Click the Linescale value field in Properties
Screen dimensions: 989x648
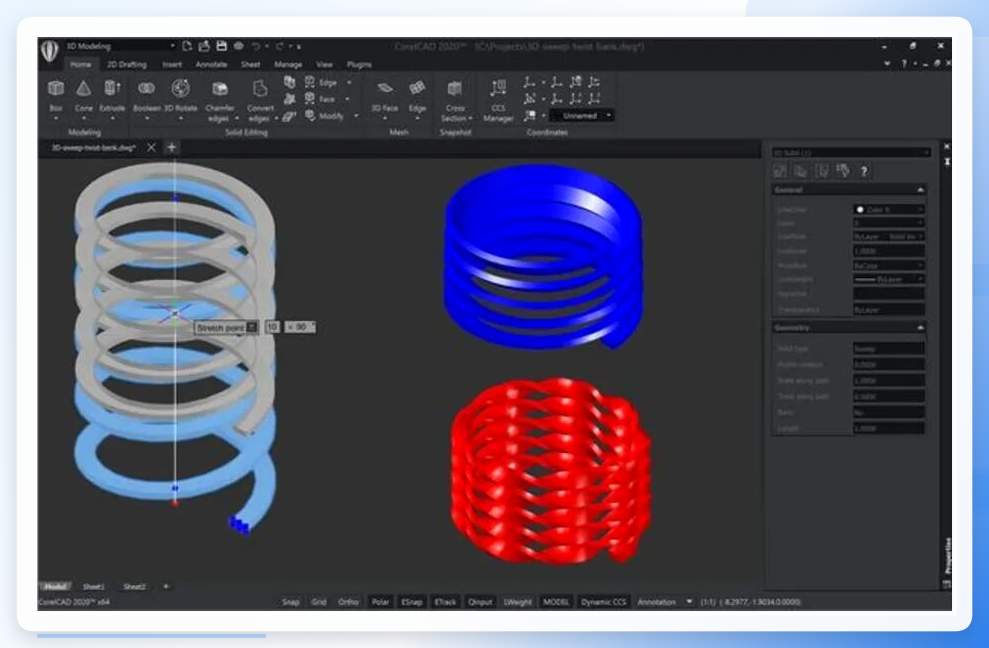[x=889, y=251]
